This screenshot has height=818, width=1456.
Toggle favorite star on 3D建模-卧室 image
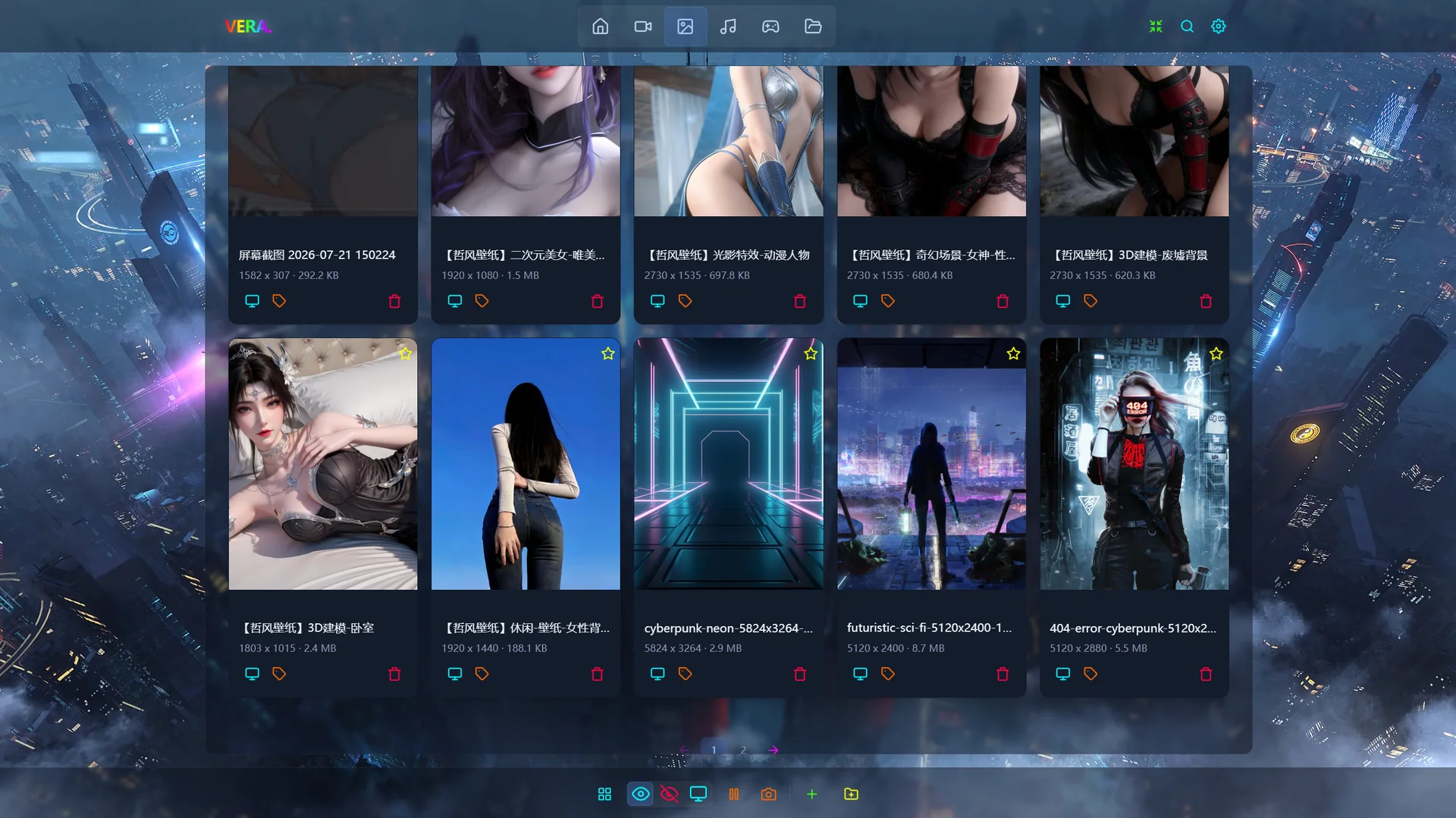405,353
